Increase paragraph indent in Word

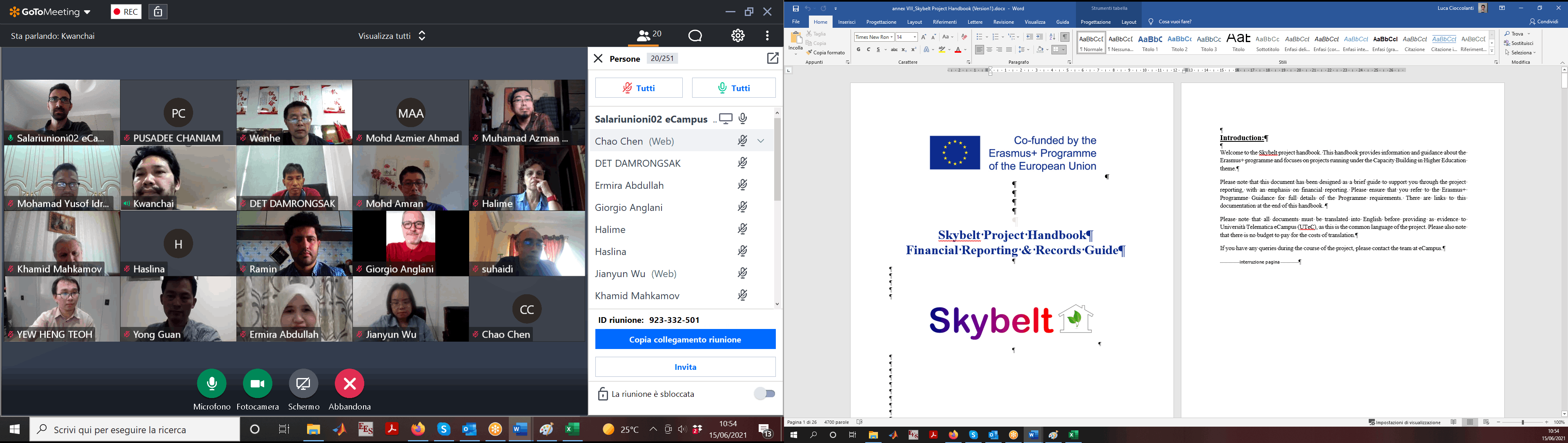(1040, 37)
